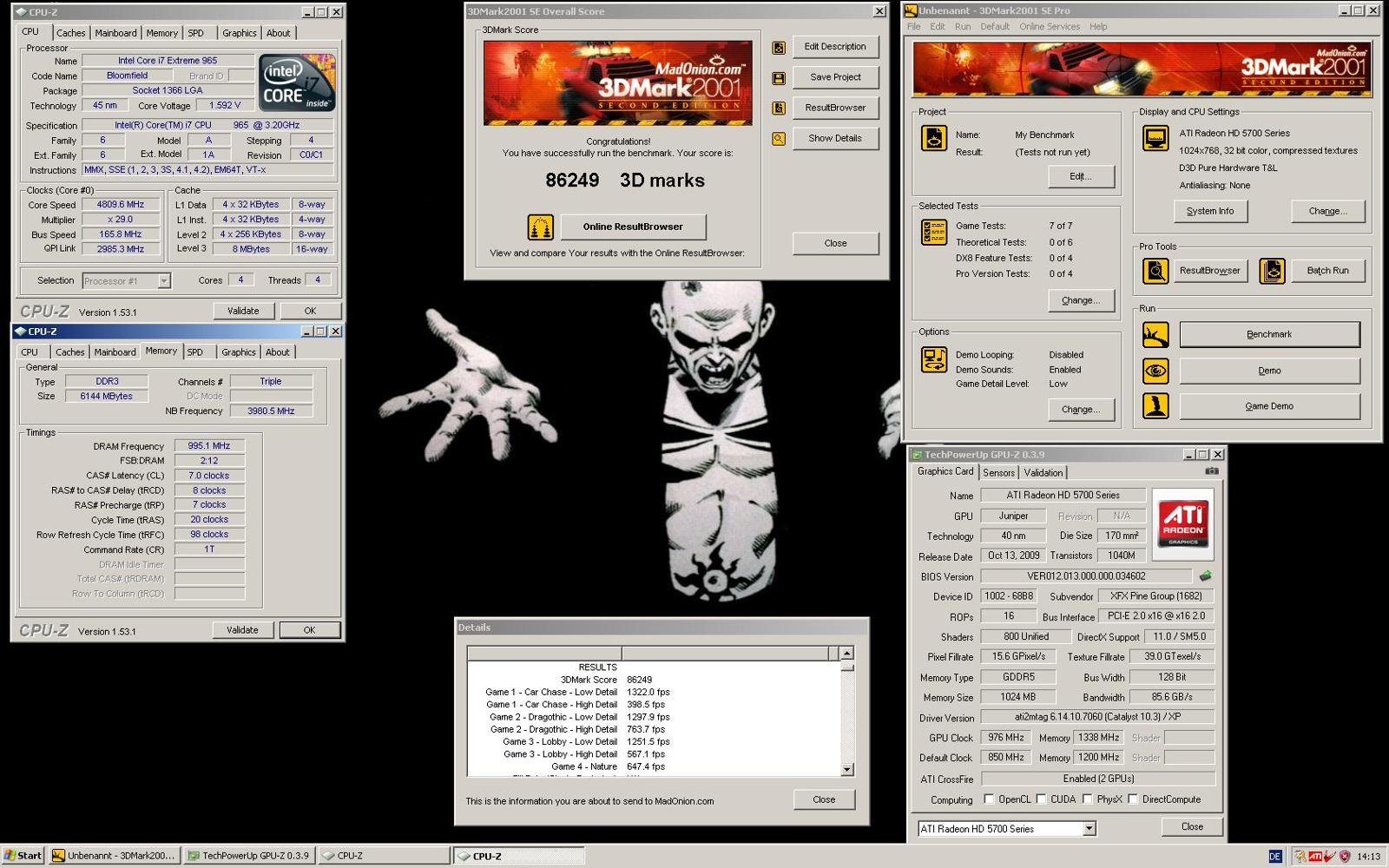Click the Name field in GPU-Z

click(1063, 496)
